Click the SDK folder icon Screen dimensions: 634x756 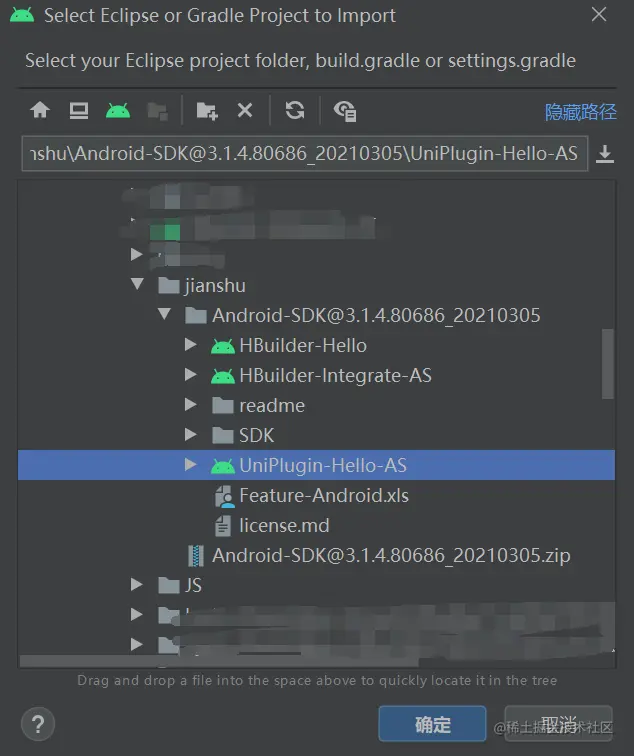[223, 435]
